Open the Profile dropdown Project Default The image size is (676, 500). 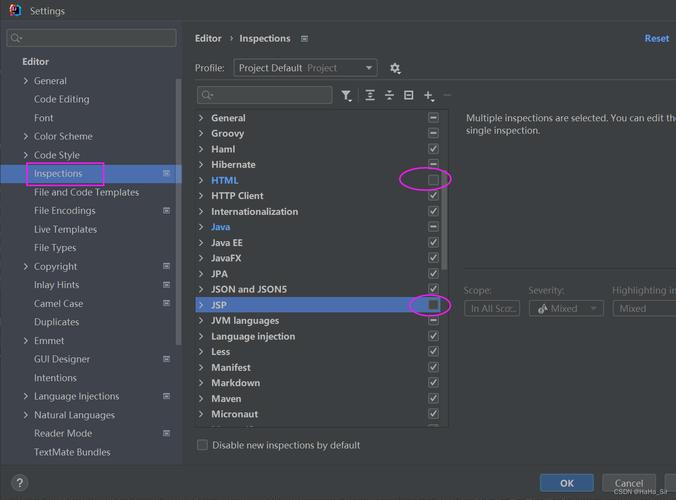(x=305, y=68)
